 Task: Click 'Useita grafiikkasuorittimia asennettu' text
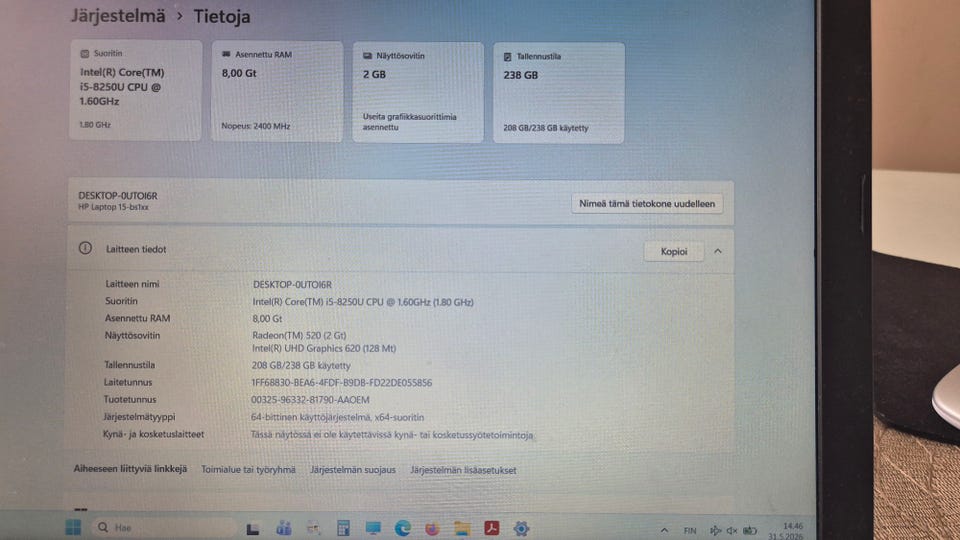coord(410,122)
